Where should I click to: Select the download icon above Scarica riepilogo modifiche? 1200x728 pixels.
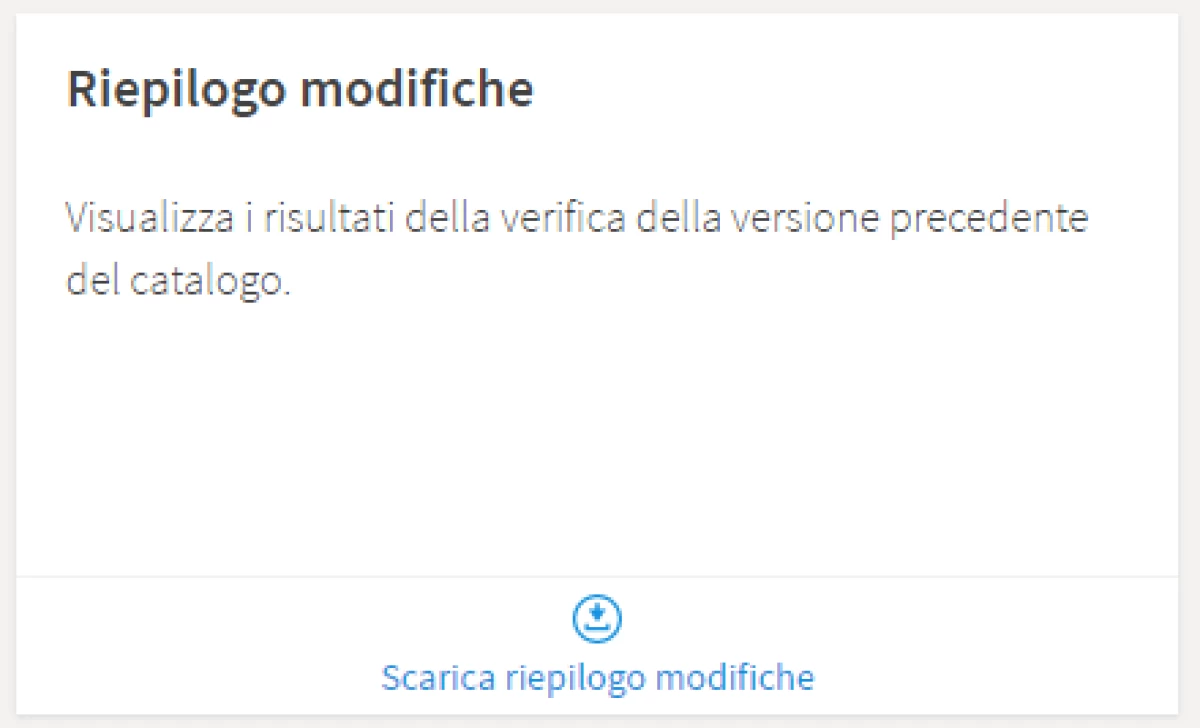pyautogui.click(x=597, y=619)
